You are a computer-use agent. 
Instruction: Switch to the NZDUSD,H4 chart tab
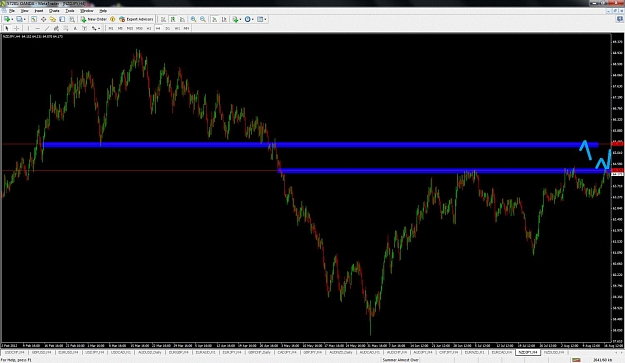[554, 352]
